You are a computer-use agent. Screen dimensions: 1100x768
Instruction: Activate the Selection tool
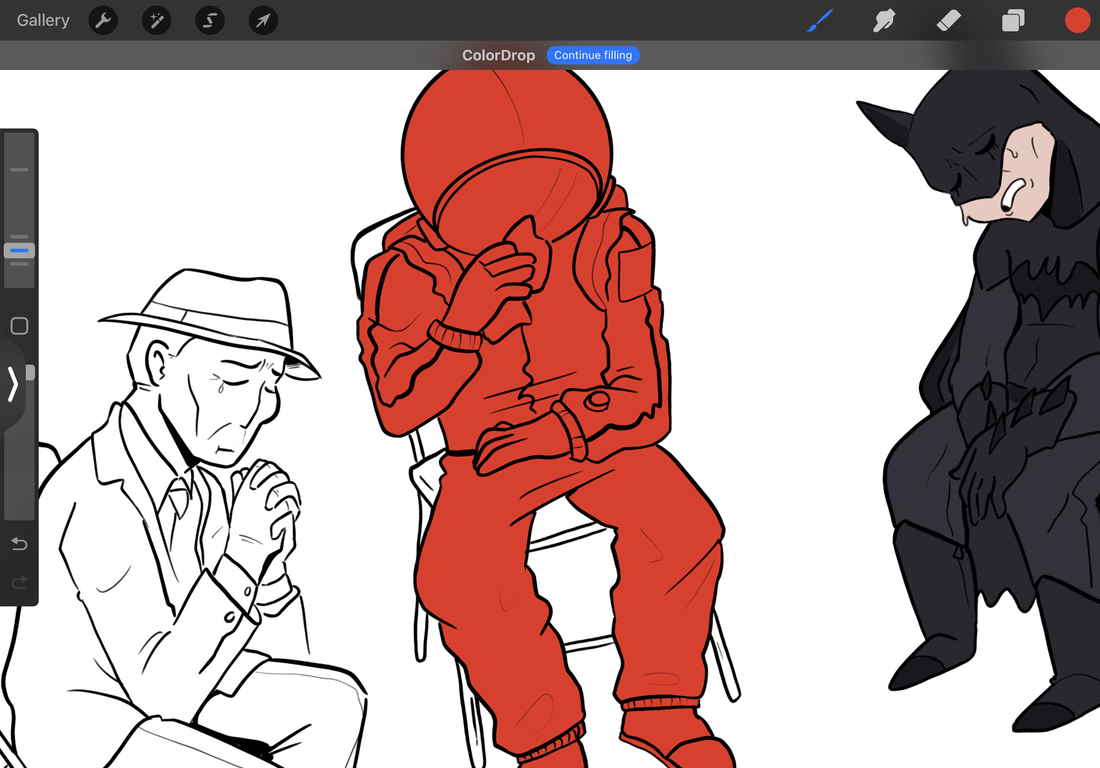tap(210, 20)
